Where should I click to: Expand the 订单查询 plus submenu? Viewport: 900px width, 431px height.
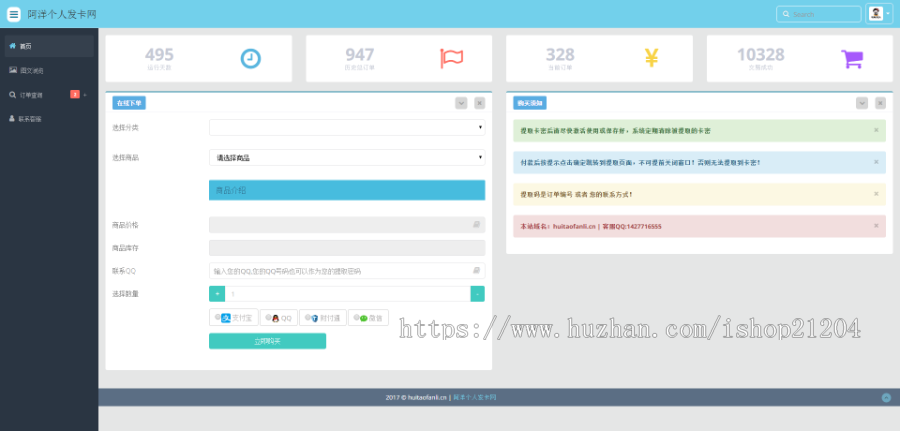[85, 95]
